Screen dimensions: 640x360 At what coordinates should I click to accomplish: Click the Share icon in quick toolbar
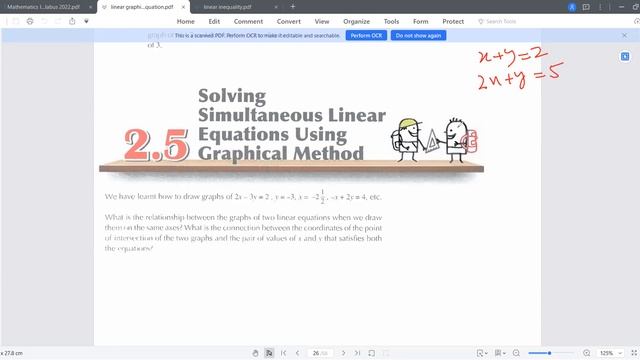click(72, 21)
